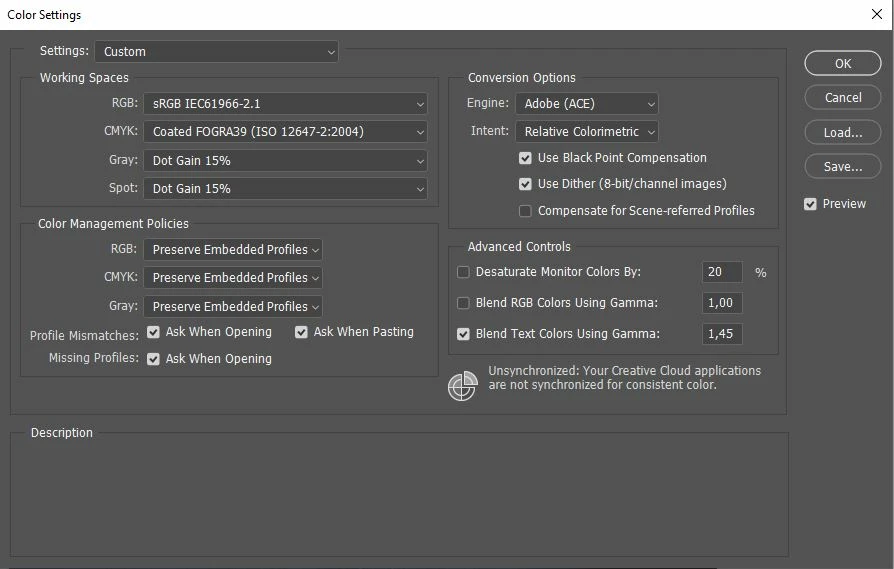The height and width of the screenshot is (569, 894).
Task: Toggle Use Dither (8-bit/channel images) checkbox
Action: point(525,184)
